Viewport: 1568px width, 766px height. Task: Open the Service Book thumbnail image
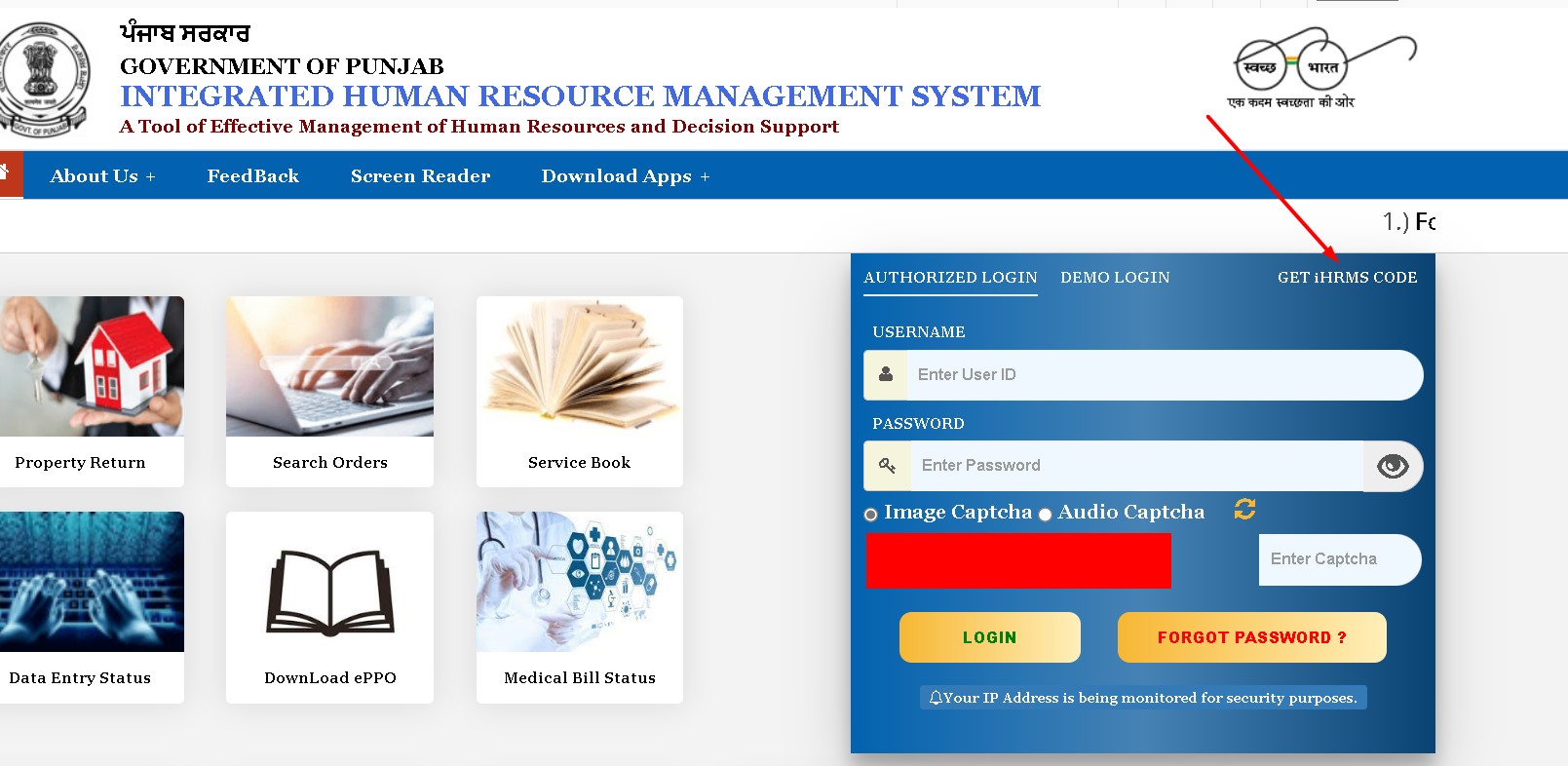(x=580, y=366)
